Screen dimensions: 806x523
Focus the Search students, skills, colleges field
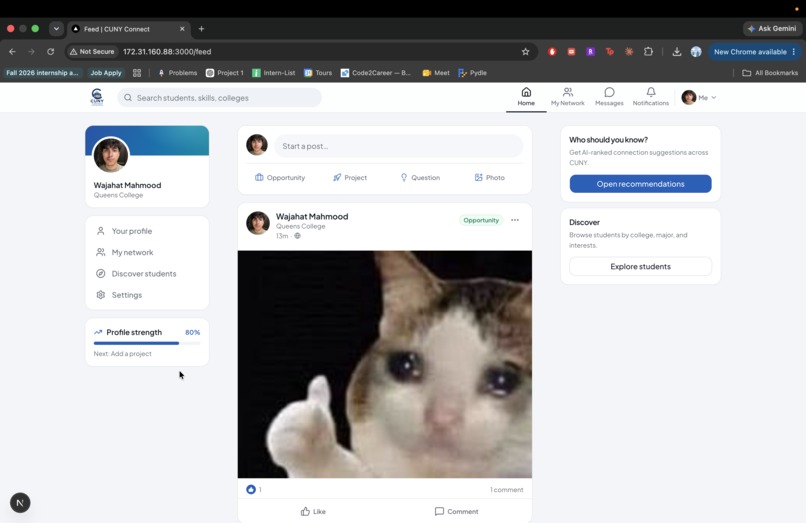pos(219,98)
